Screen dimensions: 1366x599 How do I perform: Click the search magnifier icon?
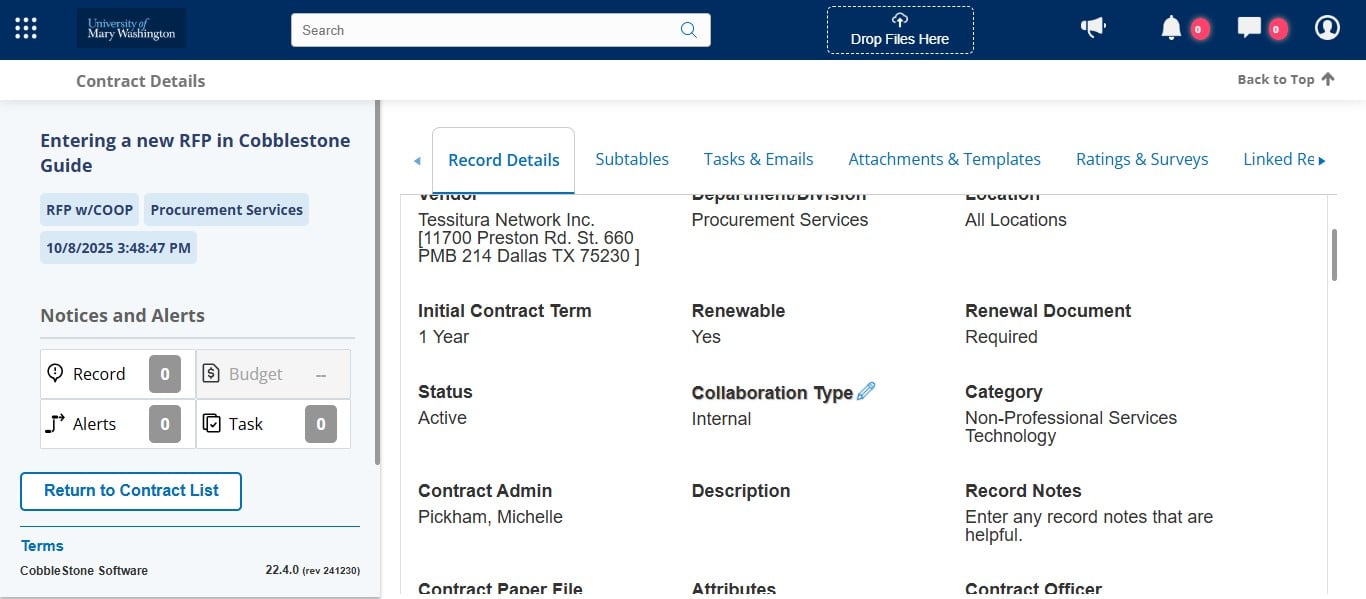[x=688, y=30]
